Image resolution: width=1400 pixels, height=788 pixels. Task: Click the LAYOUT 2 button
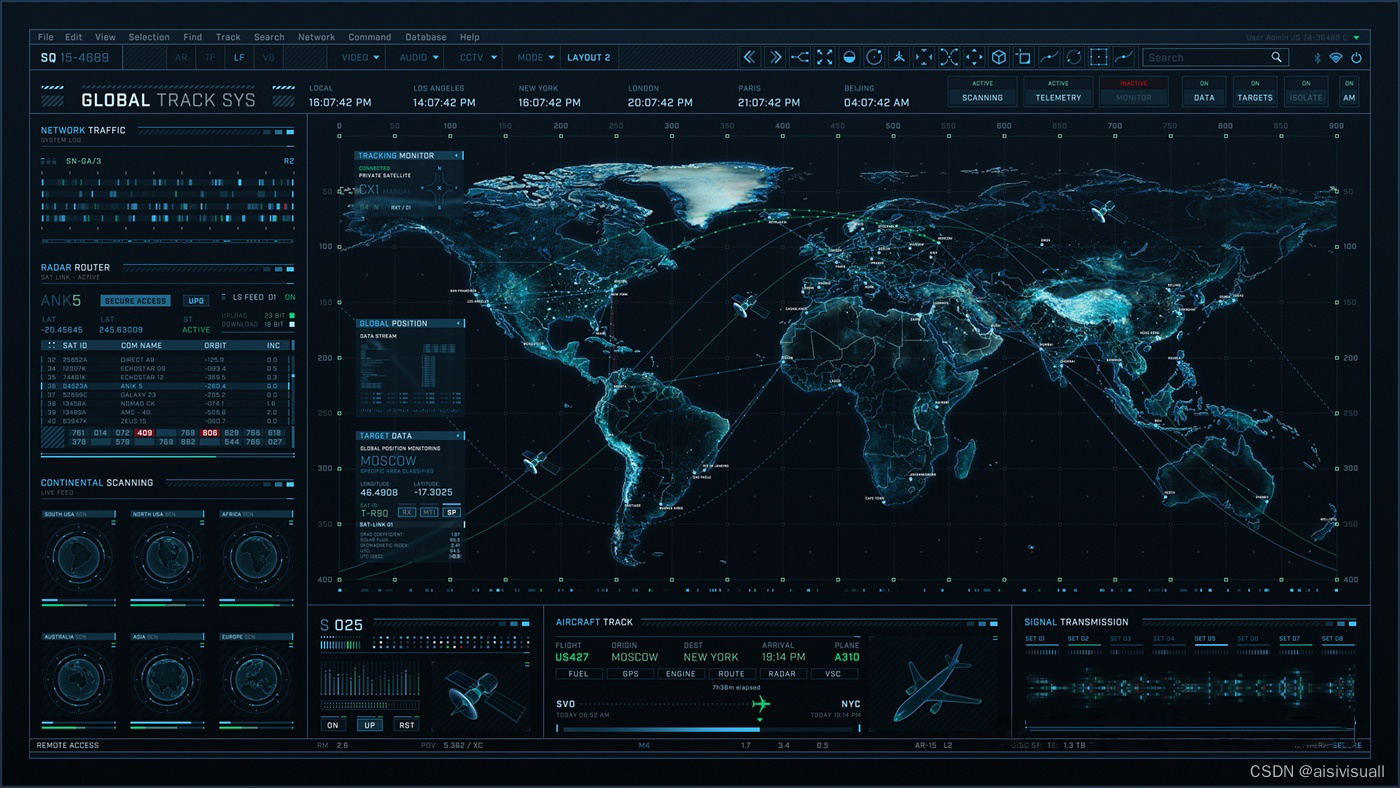tap(588, 58)
